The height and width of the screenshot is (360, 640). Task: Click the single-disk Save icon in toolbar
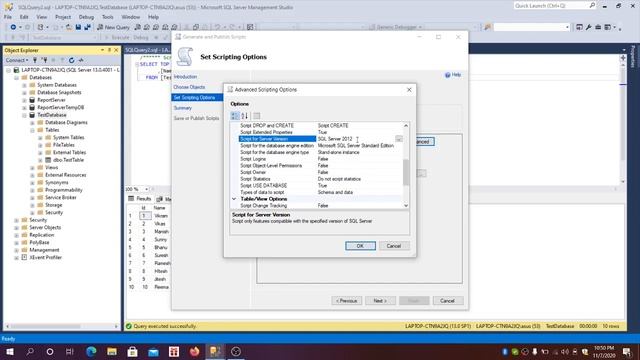[78, 27]
